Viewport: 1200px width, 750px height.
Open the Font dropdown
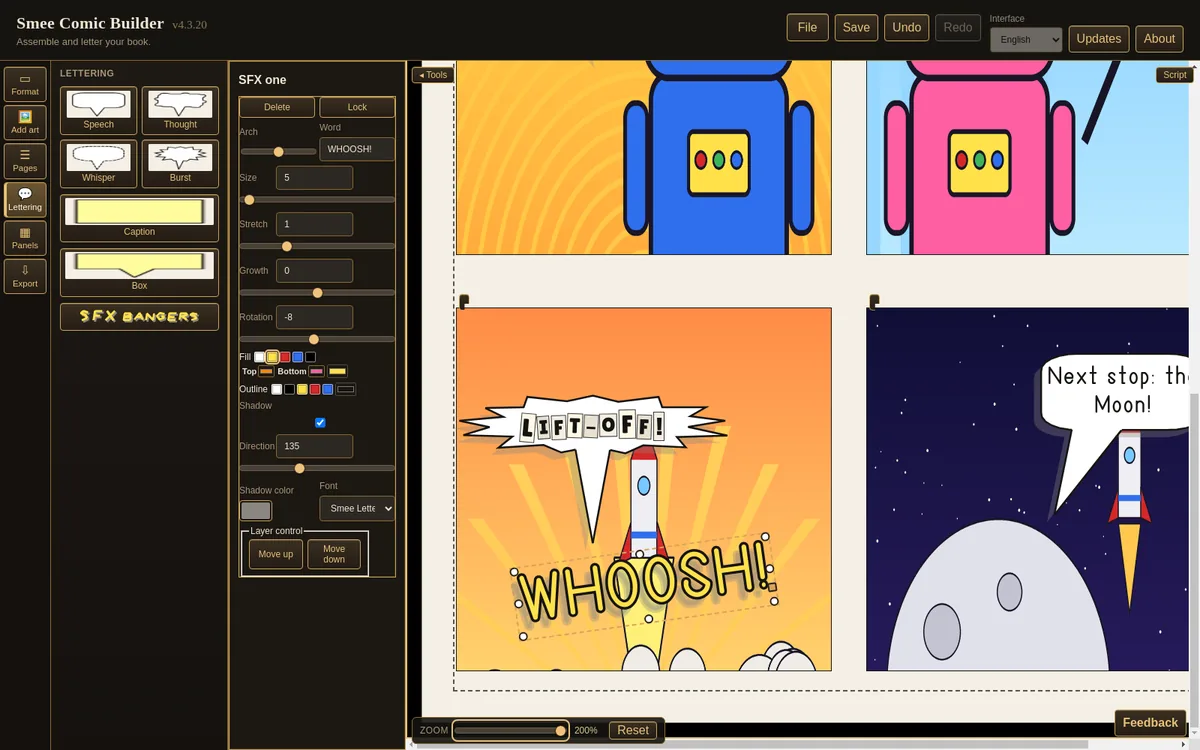coord(357,508)
